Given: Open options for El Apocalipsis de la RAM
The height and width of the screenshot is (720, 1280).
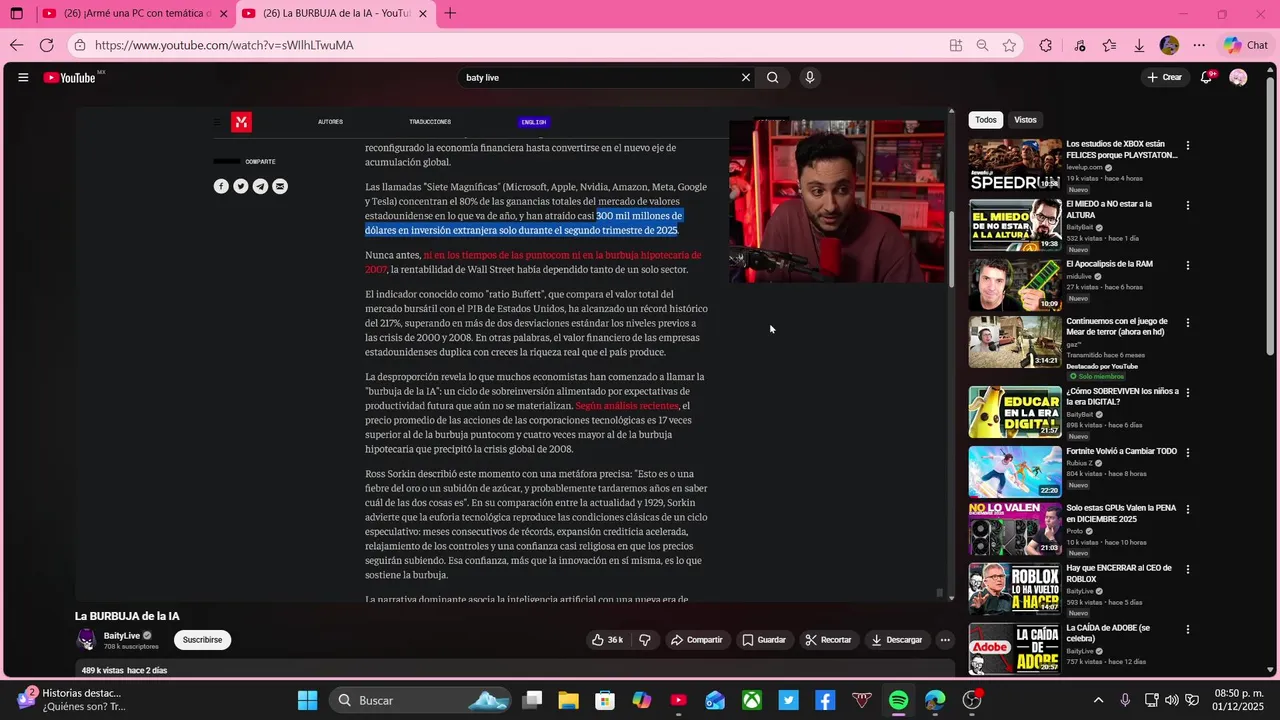Looking at the screenshot, I should pos(1188,266).
